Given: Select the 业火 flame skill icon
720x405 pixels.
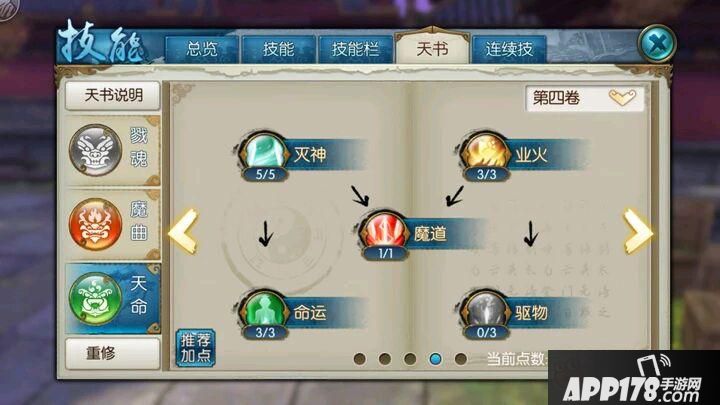Looking at the screenshot, I should (486, 152).
